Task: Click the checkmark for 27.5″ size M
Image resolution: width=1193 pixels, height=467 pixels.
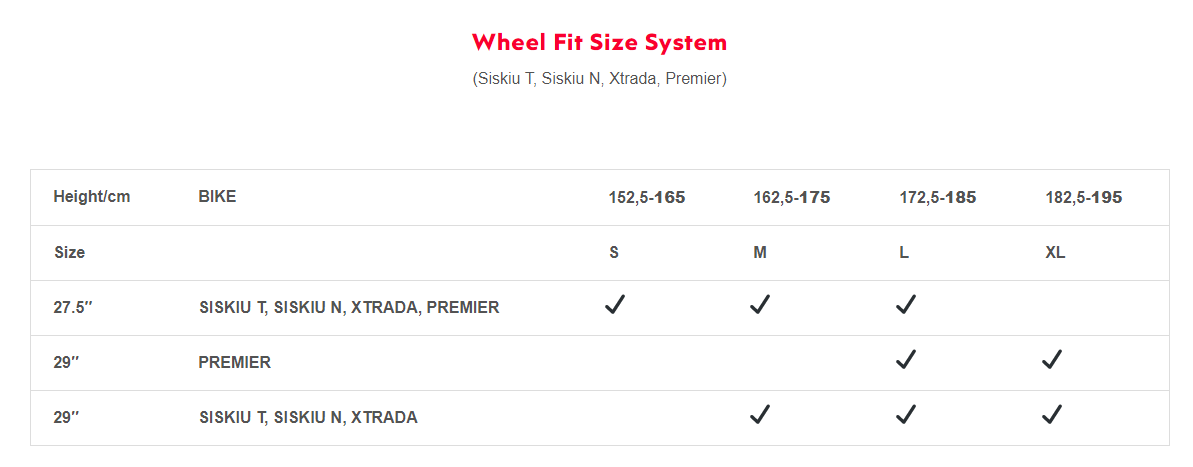Action: [x=760, y=305]
